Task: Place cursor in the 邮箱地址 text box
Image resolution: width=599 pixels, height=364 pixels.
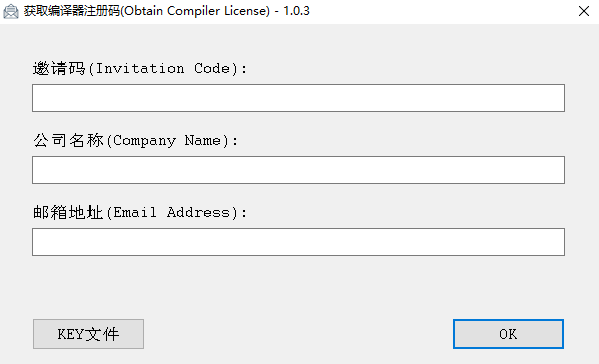Action: click(x=298, y=242)
